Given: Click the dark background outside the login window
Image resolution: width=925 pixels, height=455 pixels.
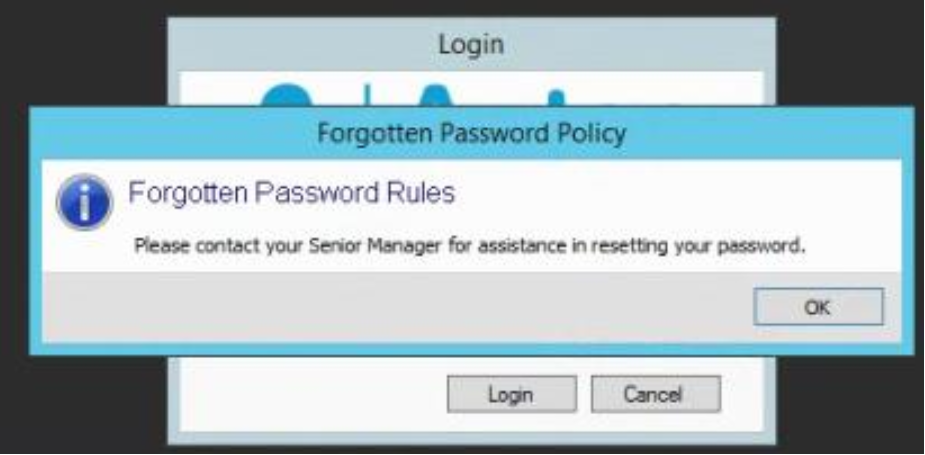Looking at the screenshot, I should 83,53.
